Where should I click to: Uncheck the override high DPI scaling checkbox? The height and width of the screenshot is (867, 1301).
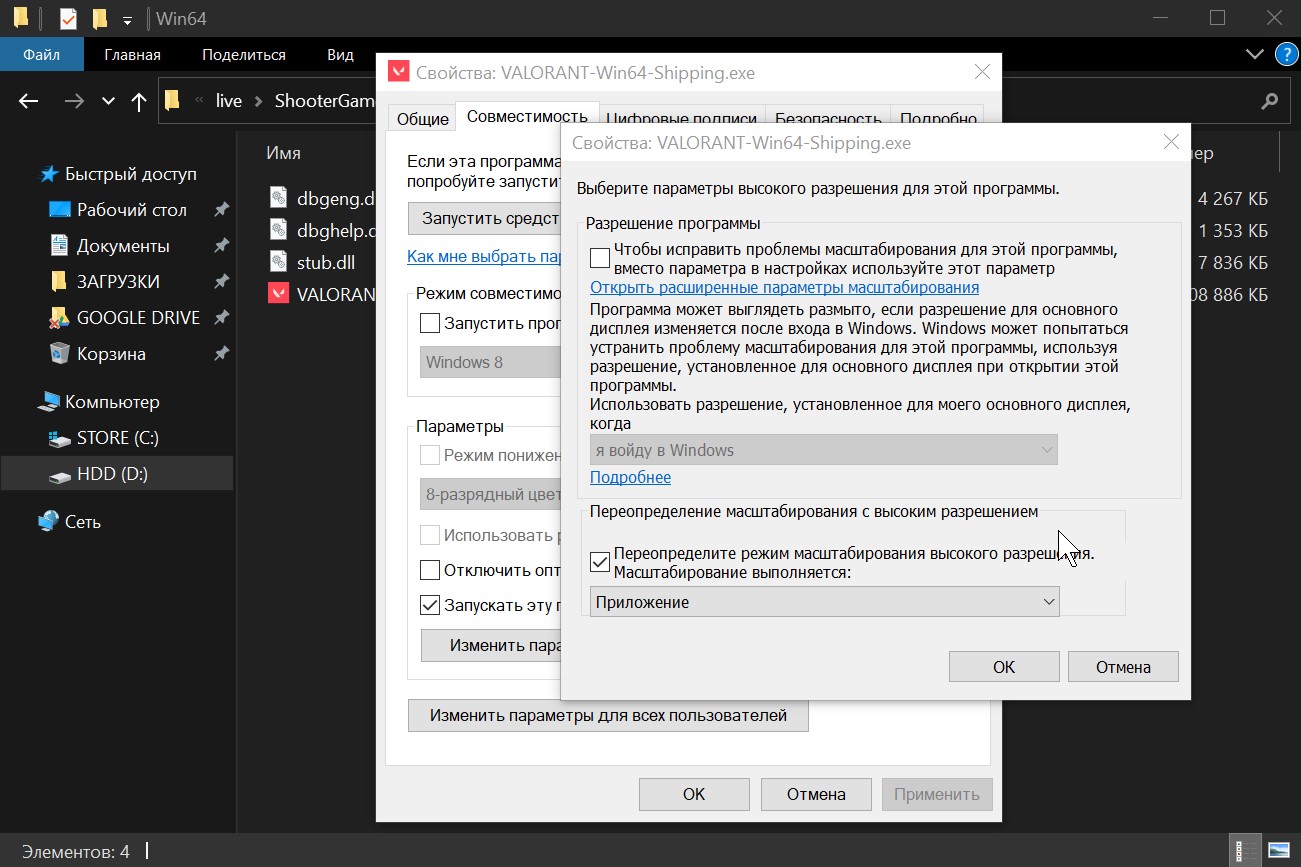click(600, 563)
